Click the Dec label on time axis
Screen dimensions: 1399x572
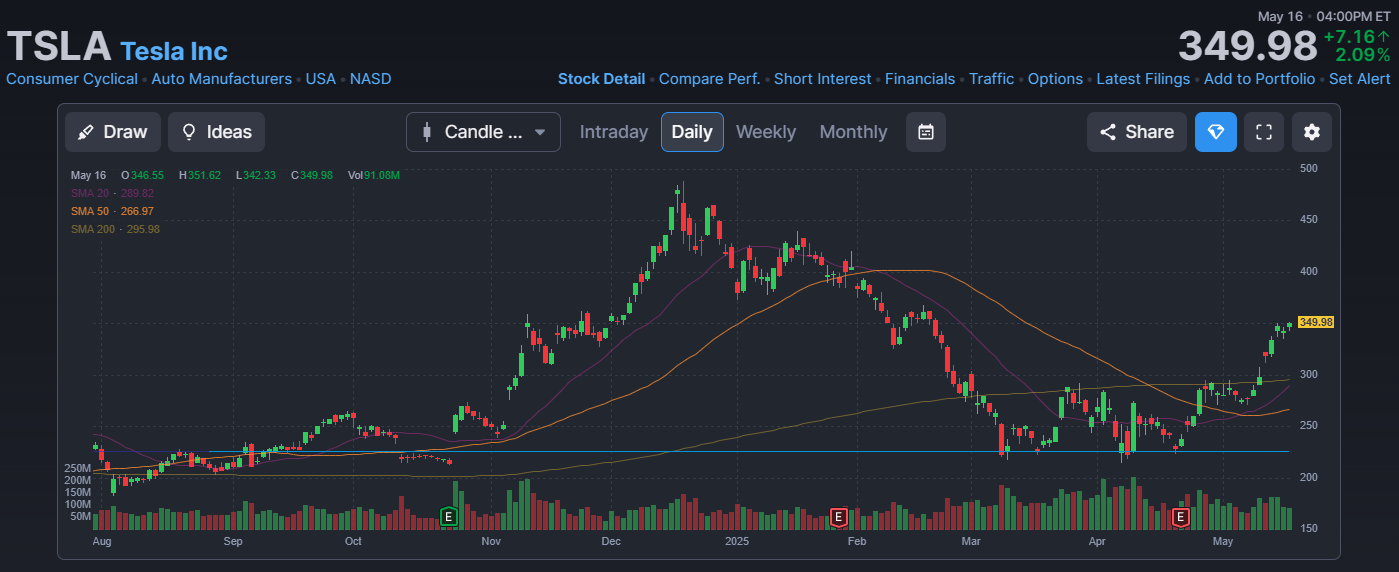click(611, 541)
